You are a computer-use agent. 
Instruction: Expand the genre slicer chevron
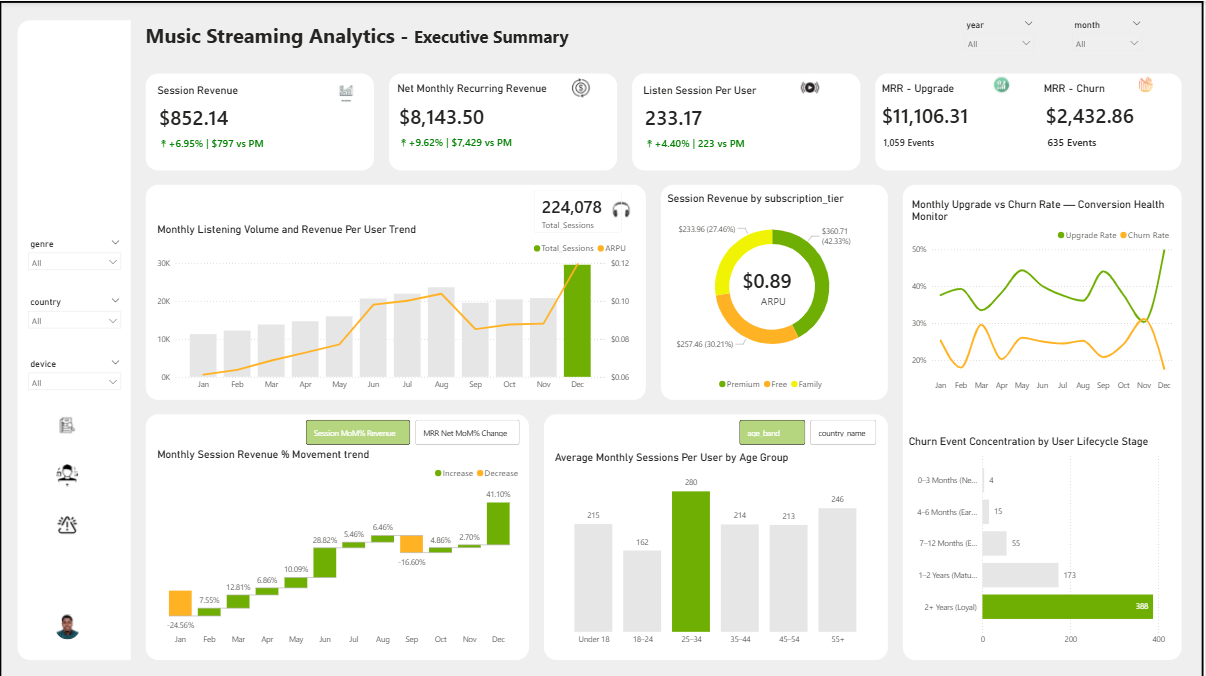115,242
